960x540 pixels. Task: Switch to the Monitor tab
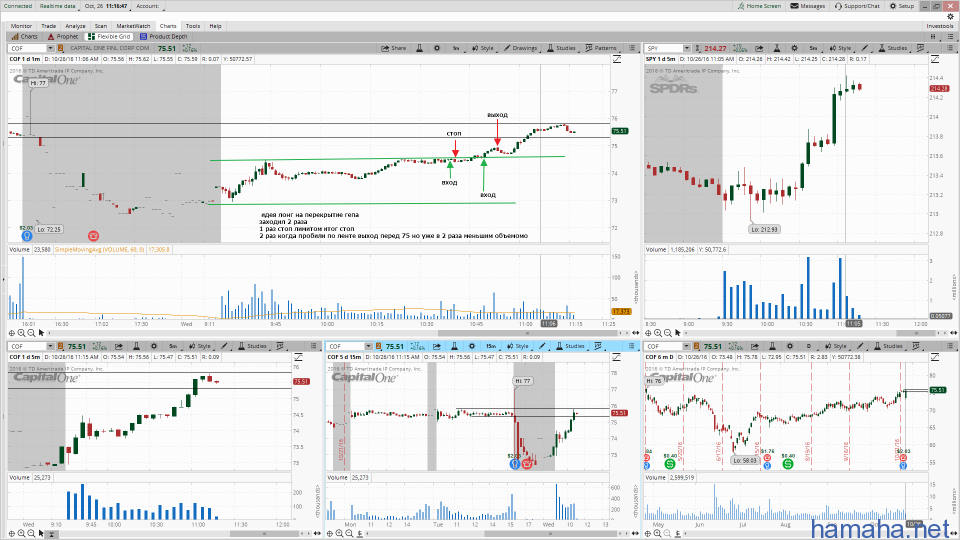click(21, 26)
